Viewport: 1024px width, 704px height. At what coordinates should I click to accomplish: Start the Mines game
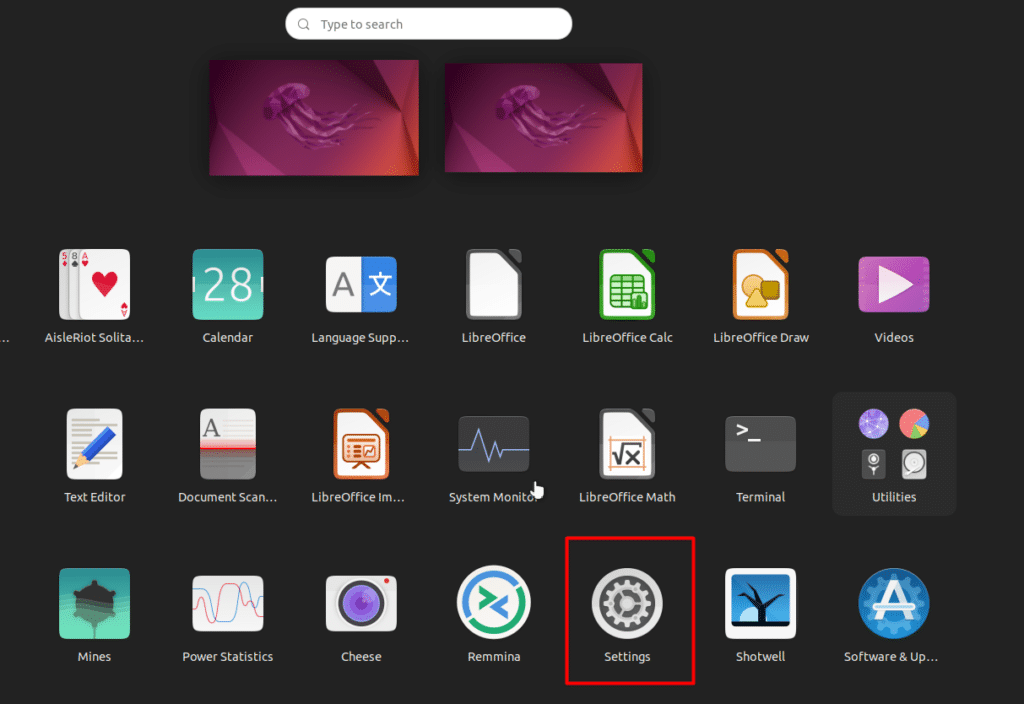pos(94,603)
